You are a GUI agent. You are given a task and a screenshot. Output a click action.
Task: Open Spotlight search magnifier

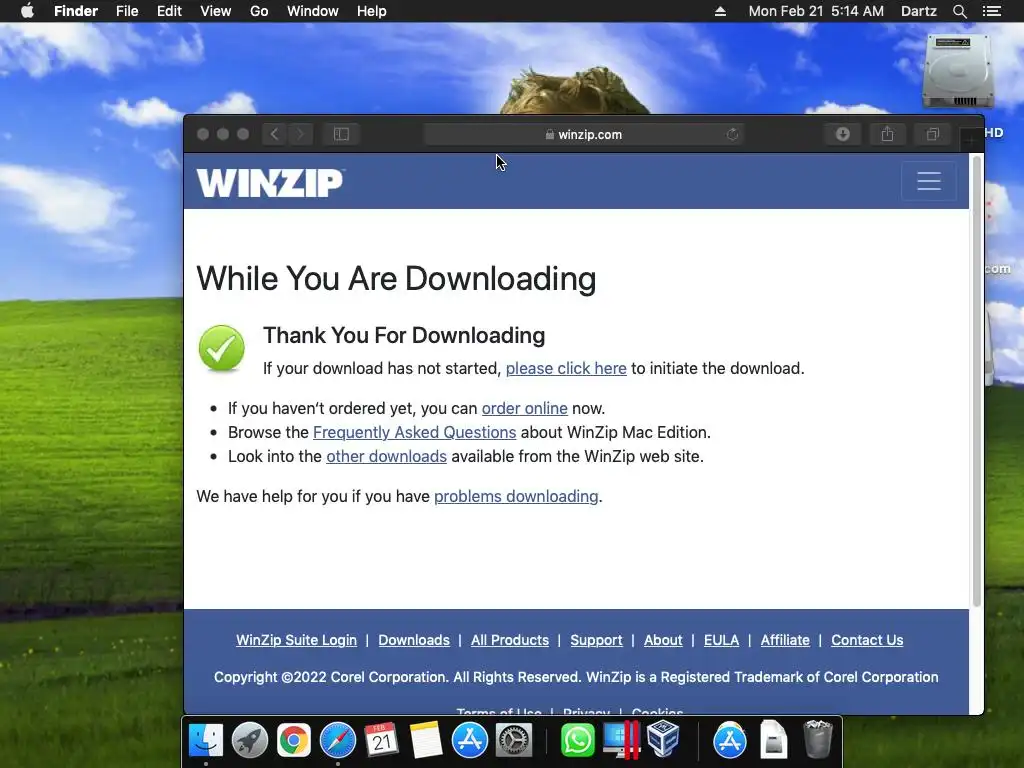point(959,11)
